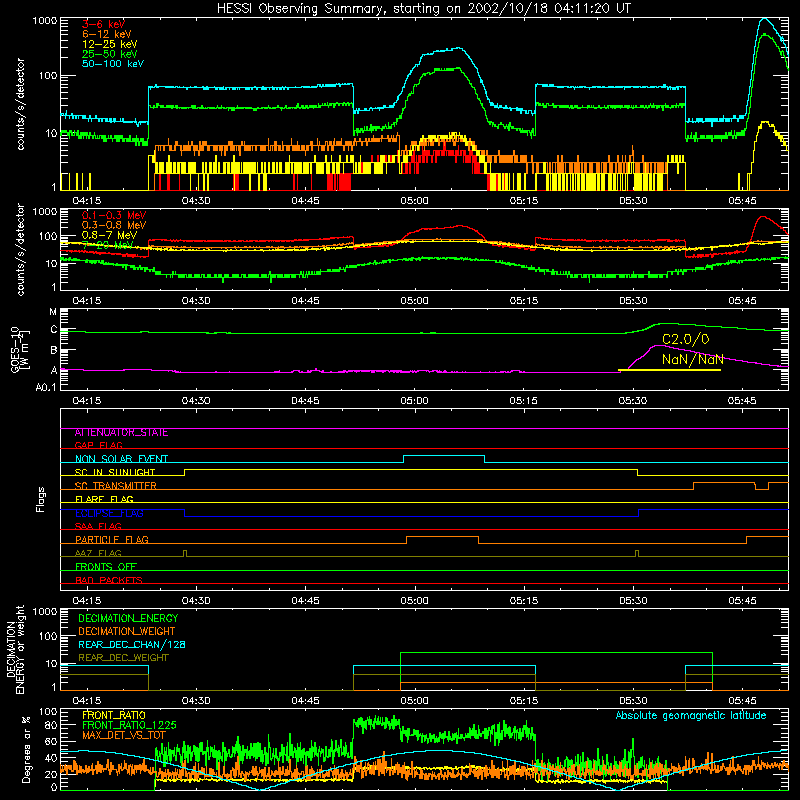The image size is (800, 800).
Task: Select the FLARE_FLAG label
Action: pos(104,499)
